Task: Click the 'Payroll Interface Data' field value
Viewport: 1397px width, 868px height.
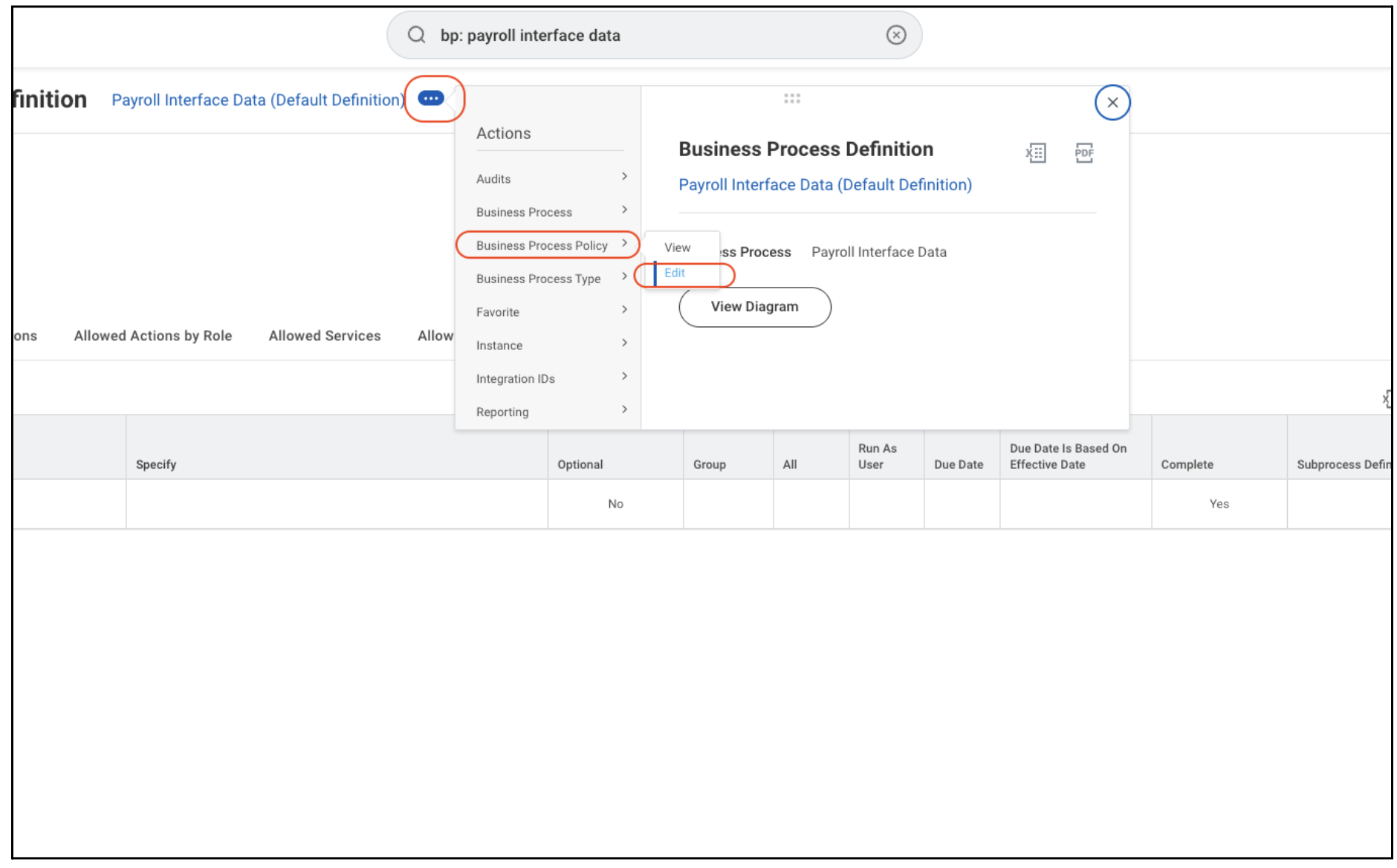Action: click(879, 252)
